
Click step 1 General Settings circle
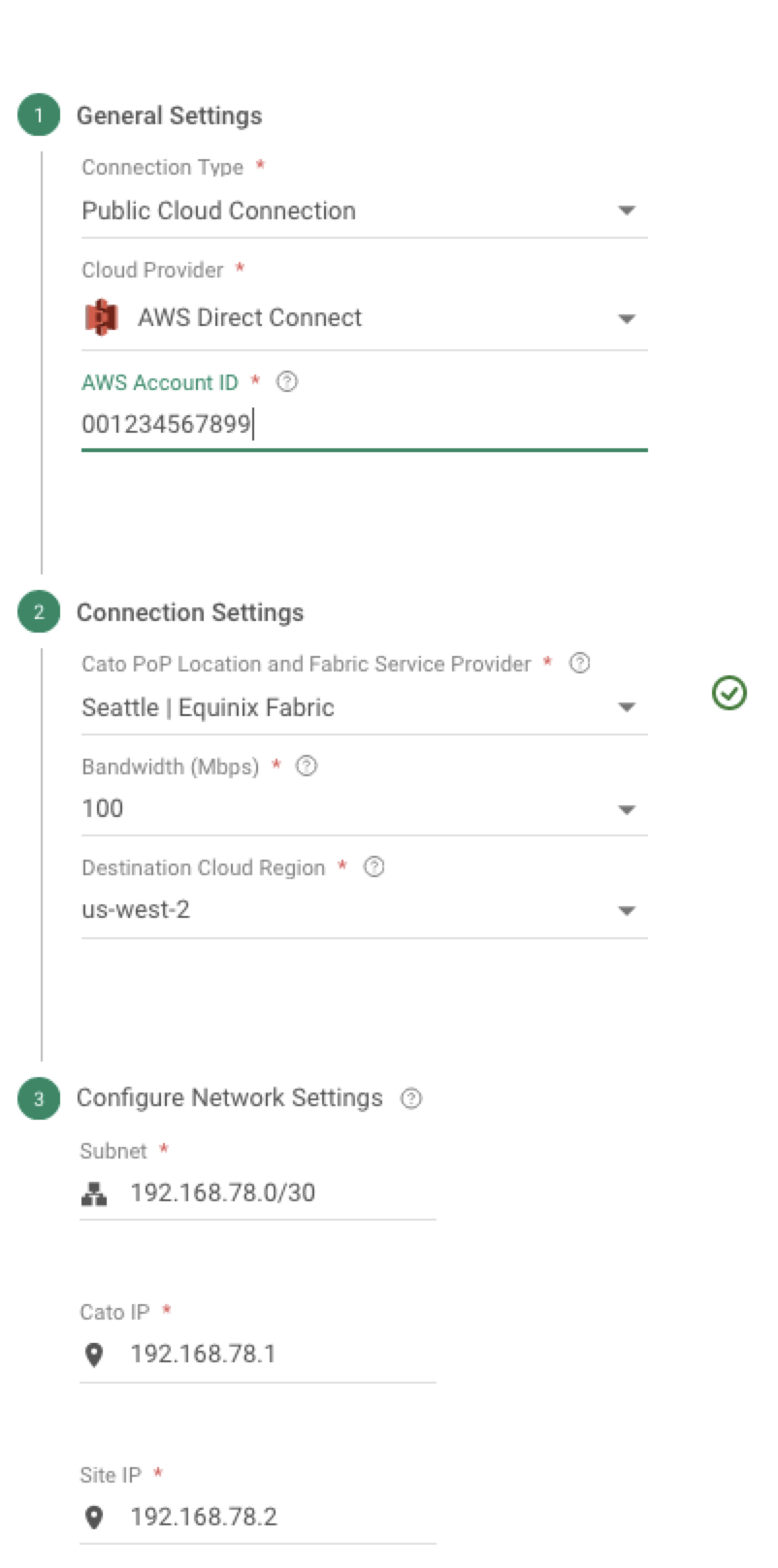39,115
